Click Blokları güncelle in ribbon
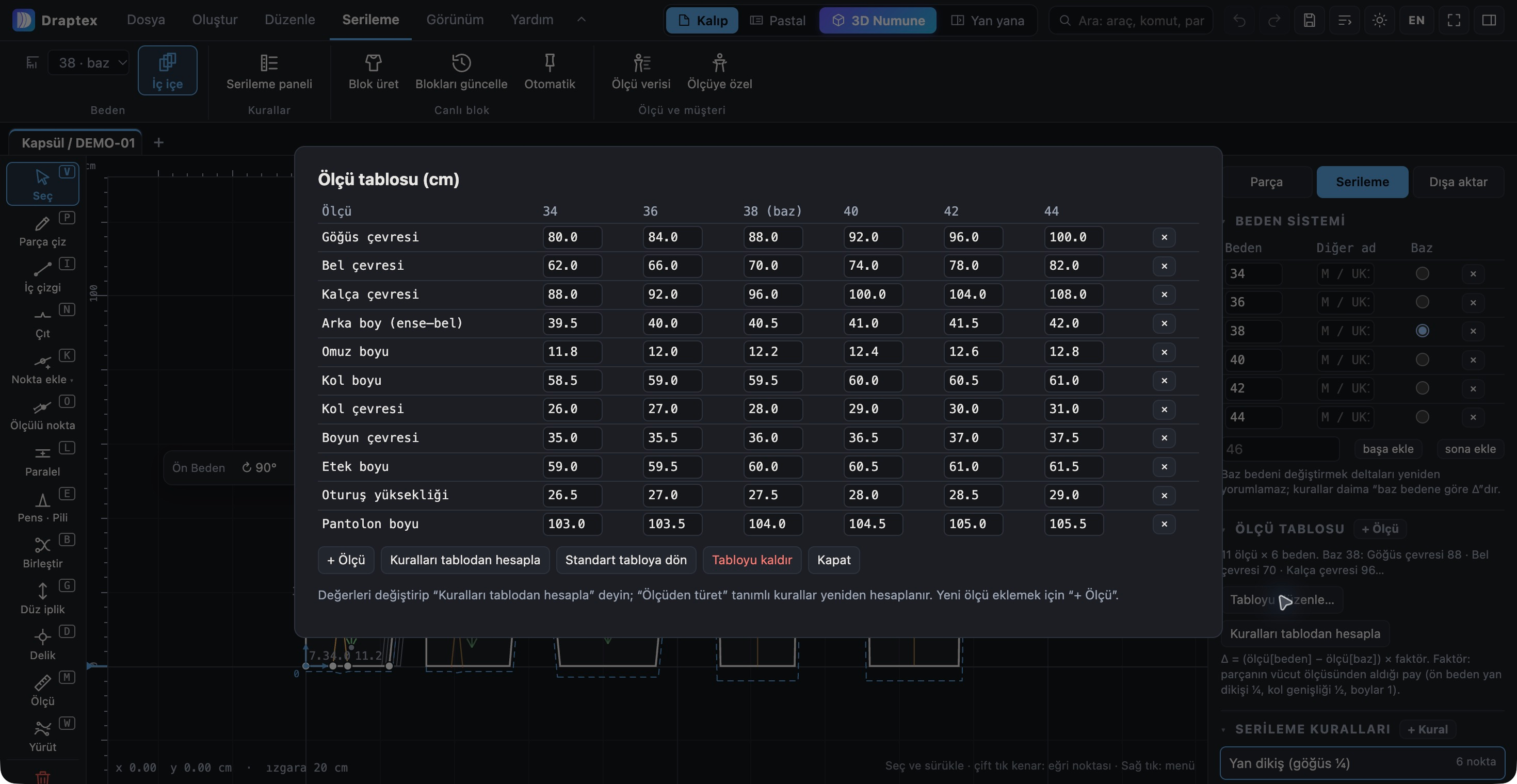This screenshot has height=784, width=1517. 461,71
